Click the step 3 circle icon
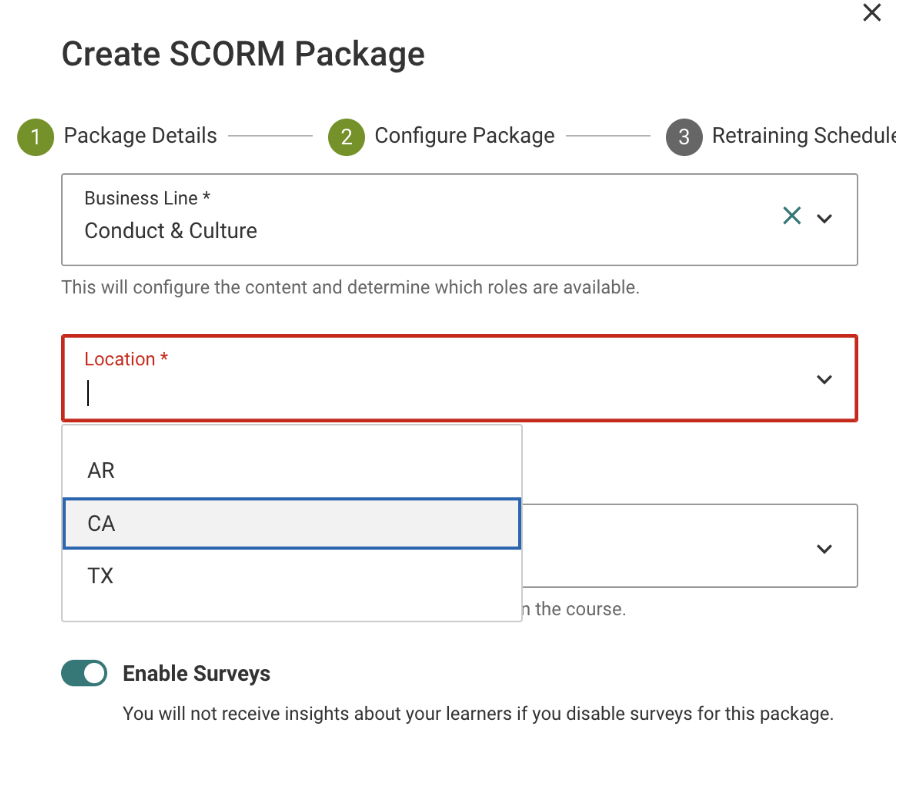Image resolution: width=898 pixels, height=804 pixels. click(684, 137)
